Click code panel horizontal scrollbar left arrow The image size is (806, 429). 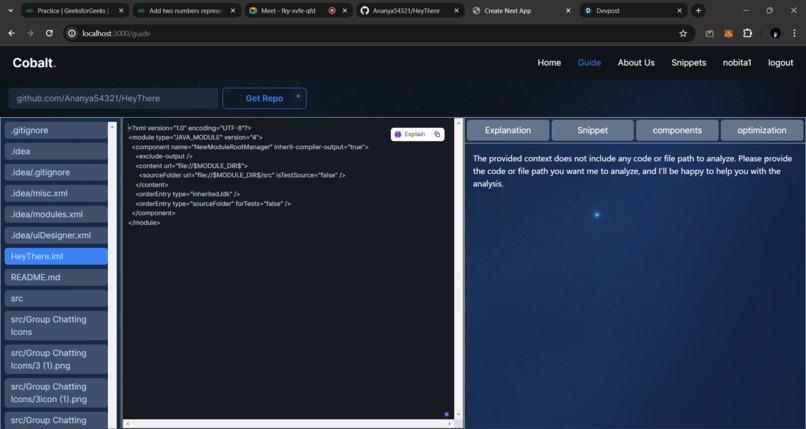point(127,424)
